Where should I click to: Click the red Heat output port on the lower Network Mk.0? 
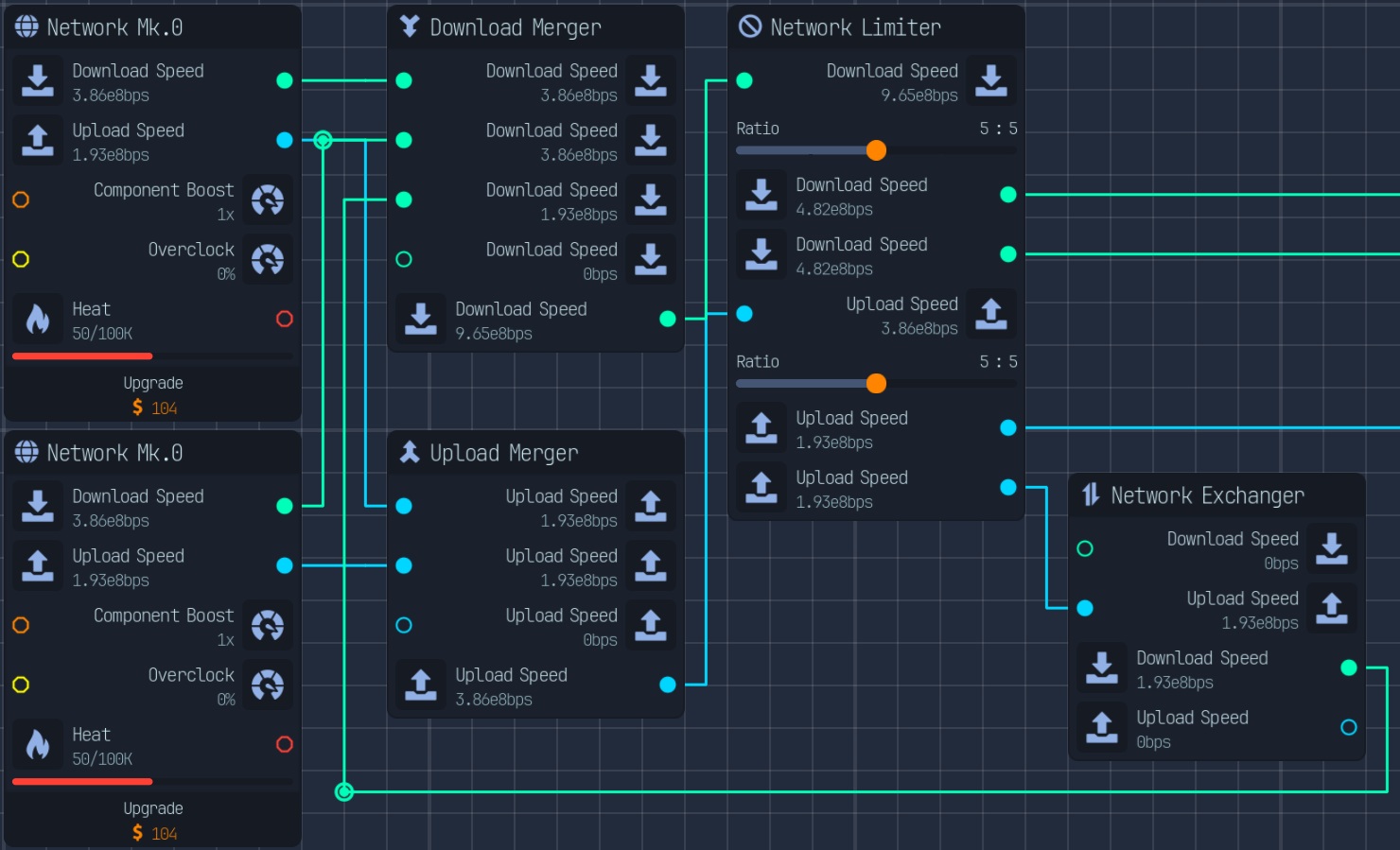tap(285, 744)
